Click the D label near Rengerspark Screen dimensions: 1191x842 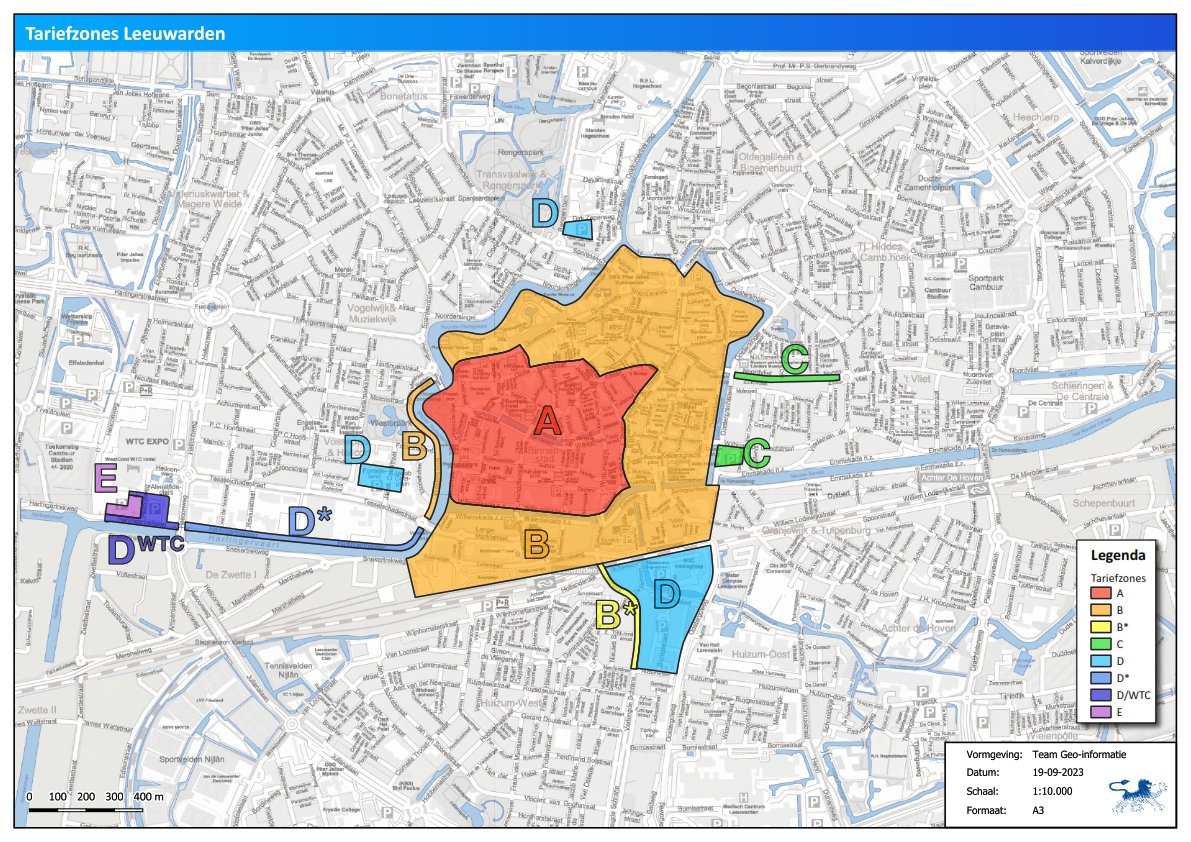[544, 213]
